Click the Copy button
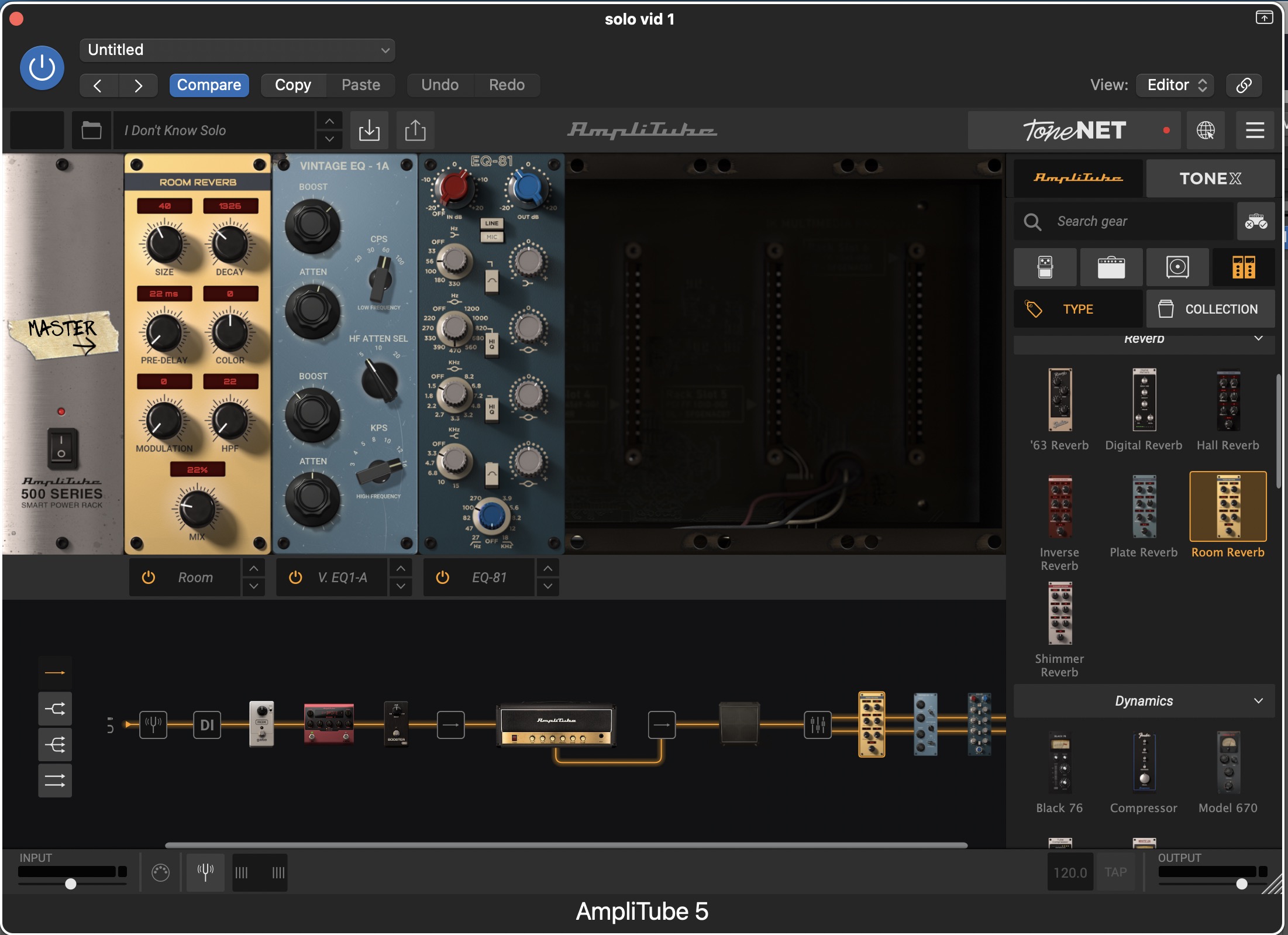Viewport: 1288px width, 935px height. (x=293, y=85)
